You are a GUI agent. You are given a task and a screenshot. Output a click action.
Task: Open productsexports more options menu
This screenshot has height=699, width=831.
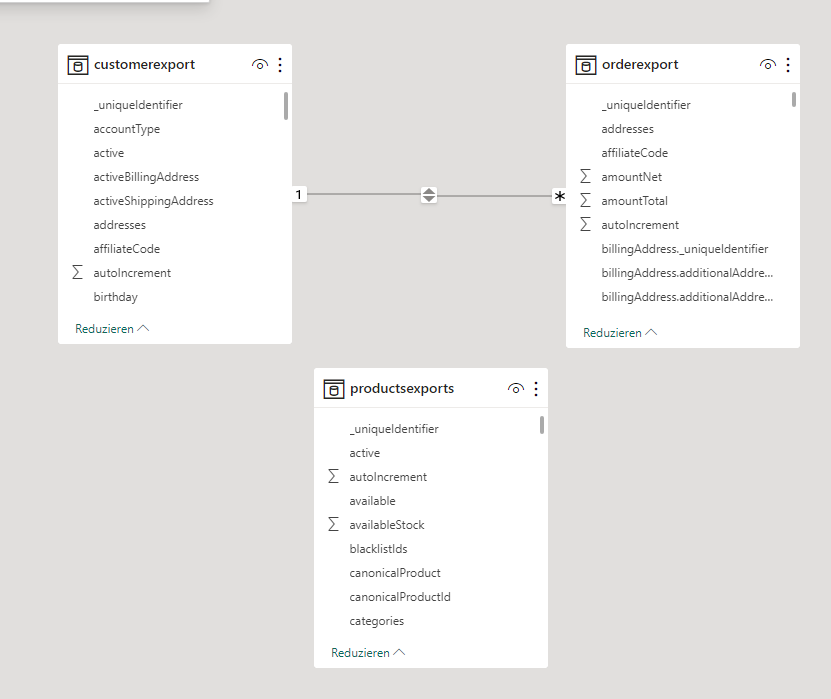coord(536,388)
